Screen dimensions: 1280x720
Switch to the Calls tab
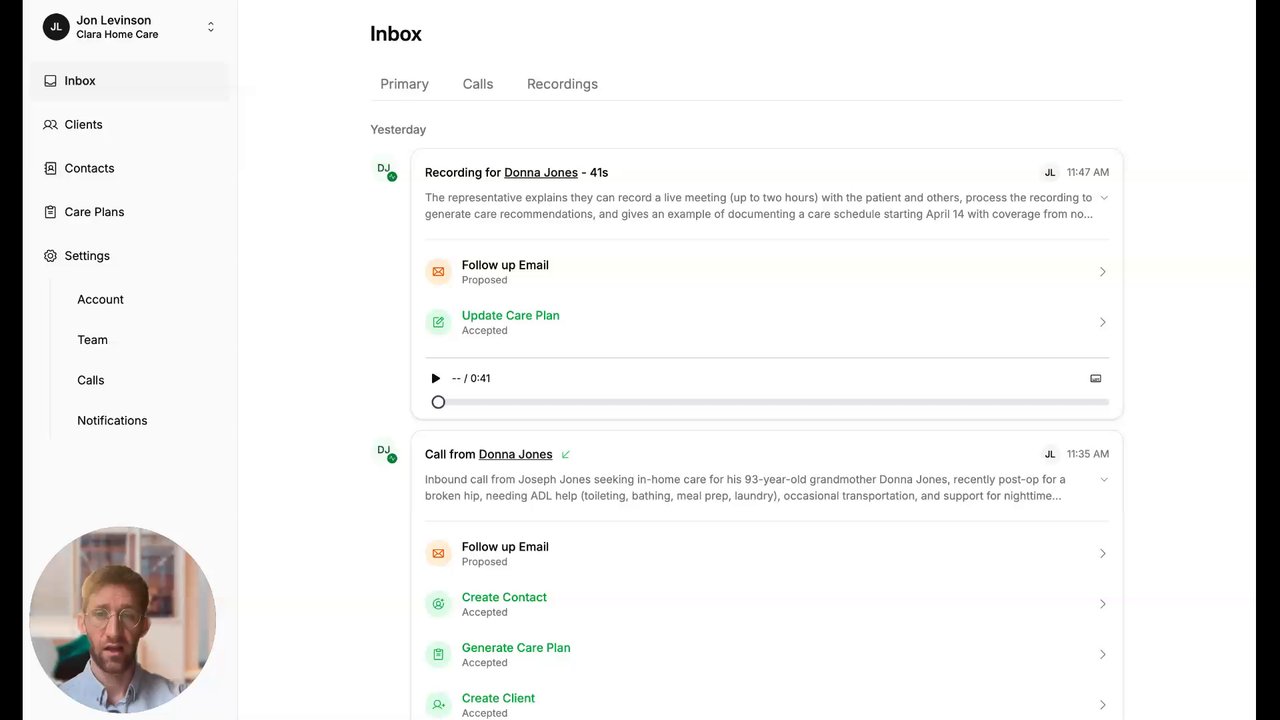coord(478,84)
